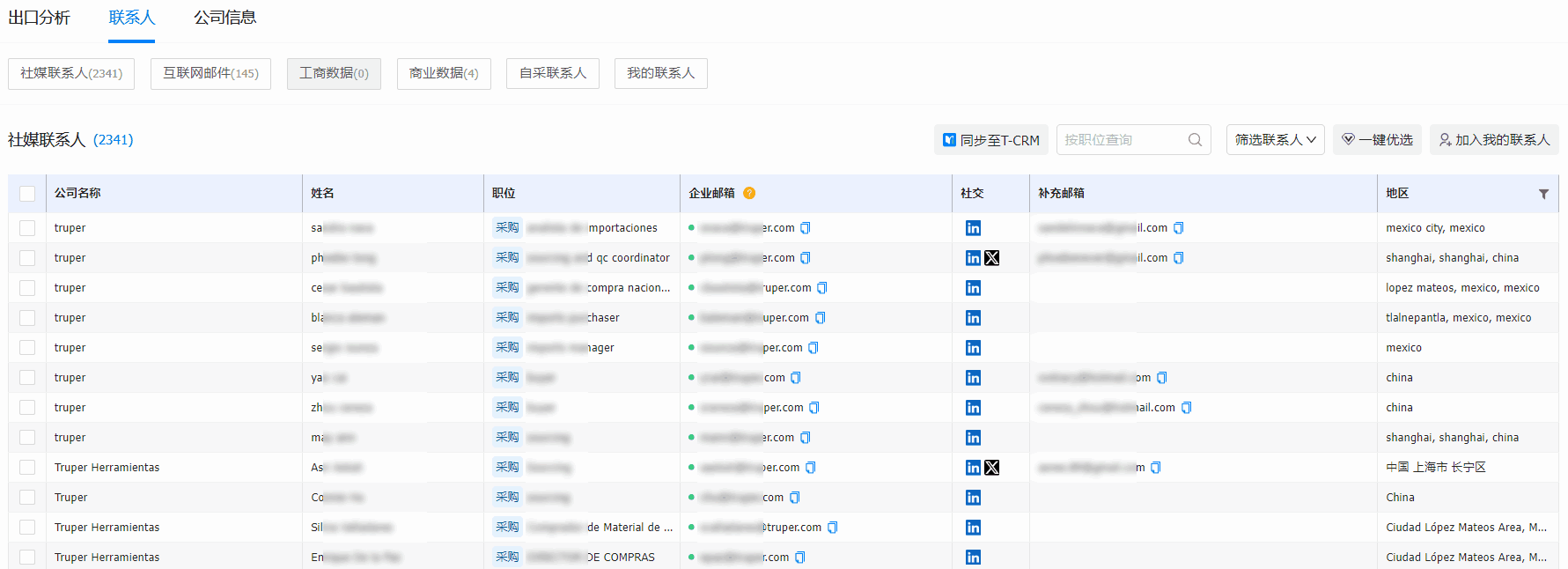Open X profile in 中国 上海市 长宁区 row
The height and width of the screenshot is (569, 1568).
pyautogui.click(x=992, y=468)
